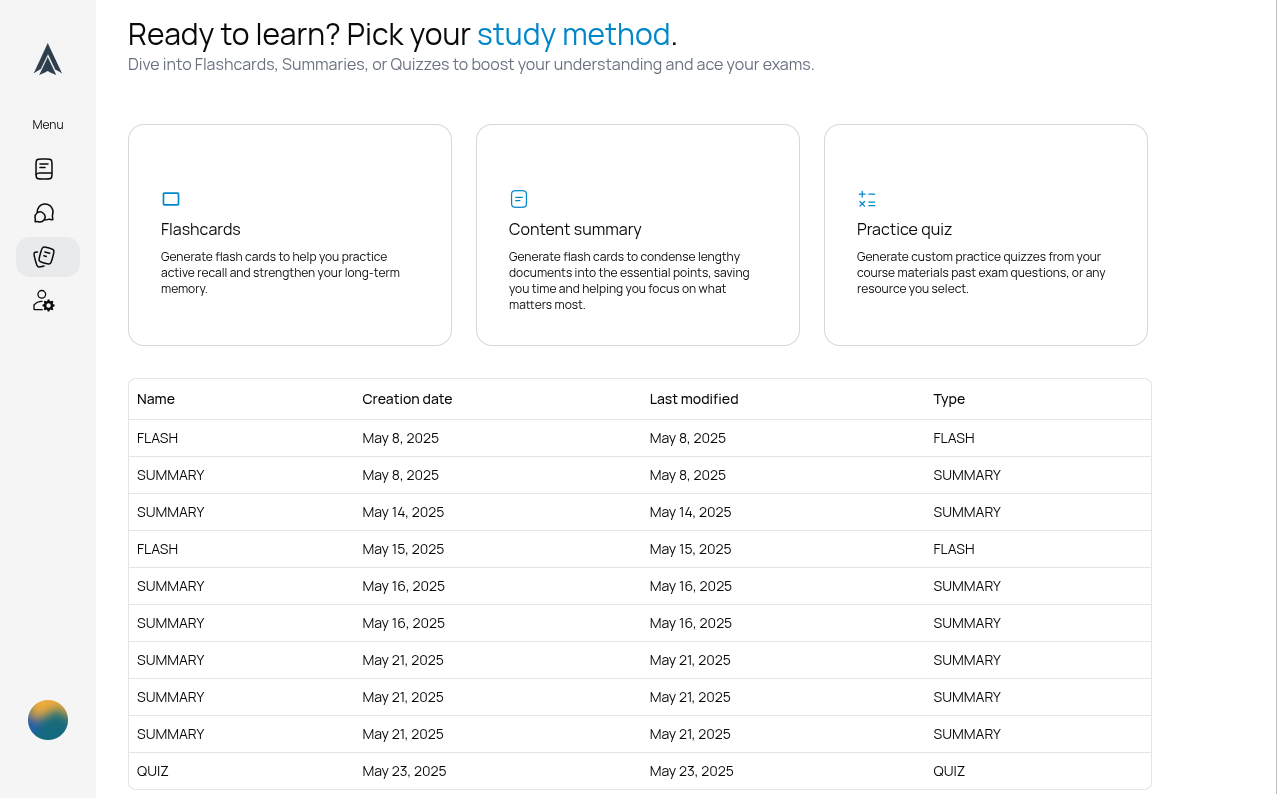The height and width of the screenshot is (798, 1277).
Task: Click the Name column header
Action: [x=156, y=399]
